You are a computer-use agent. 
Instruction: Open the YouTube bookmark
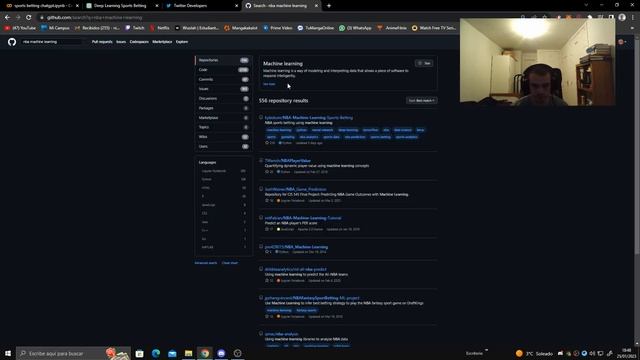pyautogui.click(x=20, y=28)
